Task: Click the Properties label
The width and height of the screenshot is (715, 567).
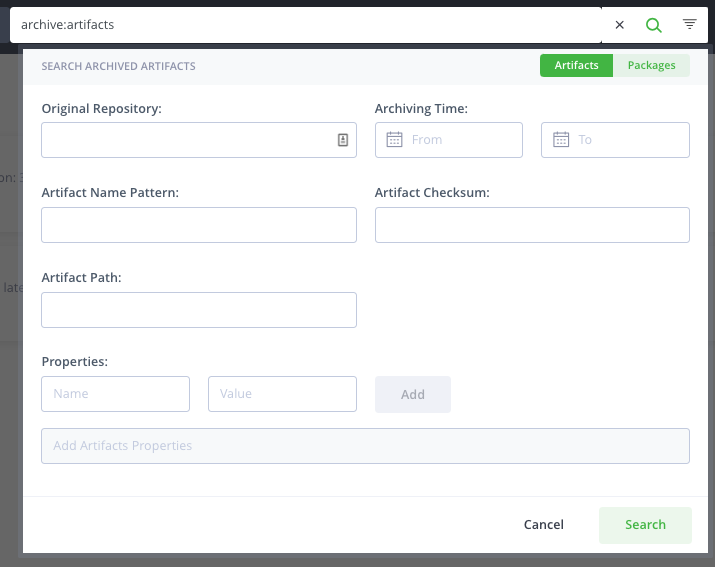Action: tap(75, 362)
